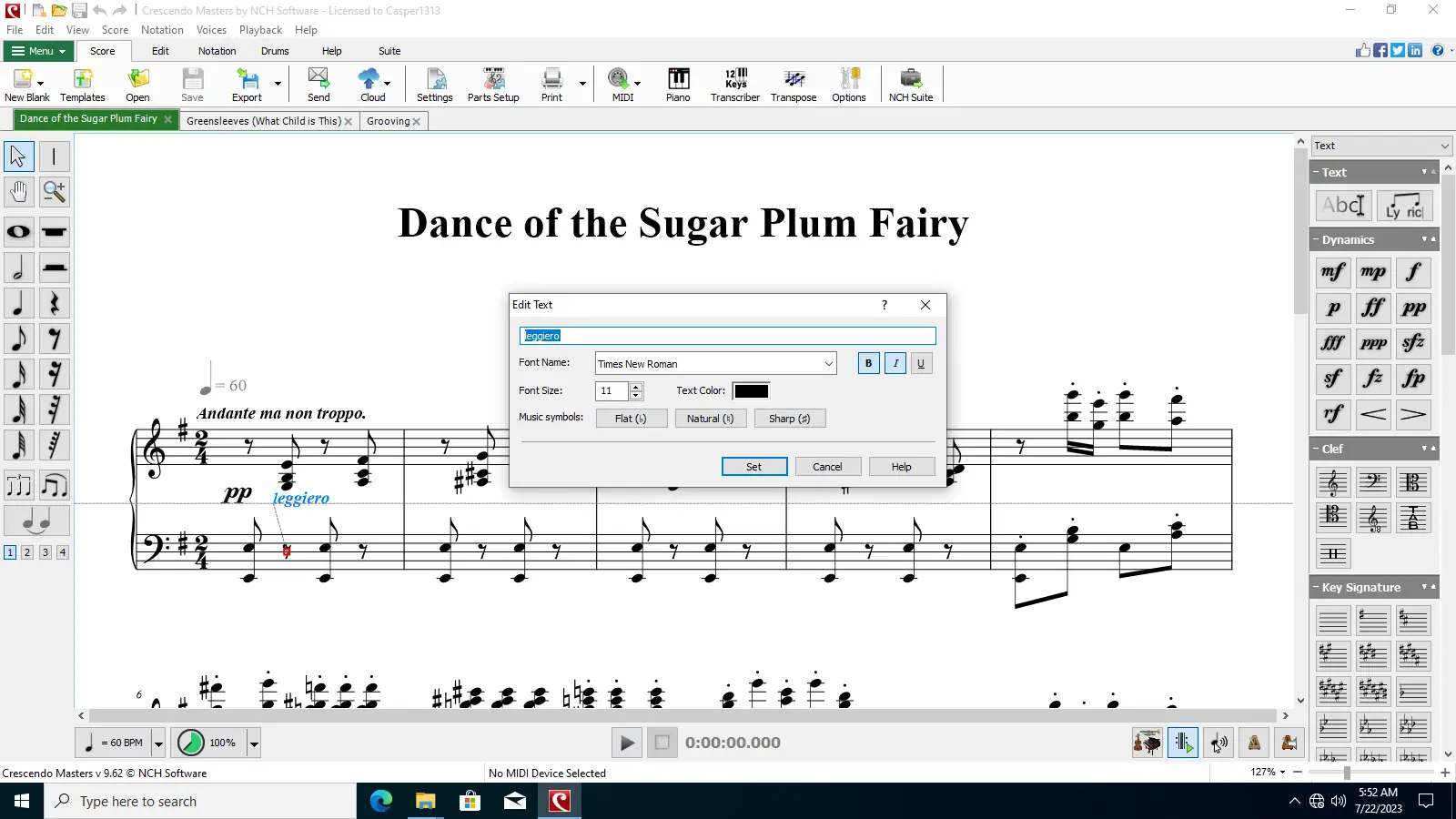Viewport: 1456px width, 819px height.
Task: Insert fortissimo dynamic marking
Action: (1373, 308)
